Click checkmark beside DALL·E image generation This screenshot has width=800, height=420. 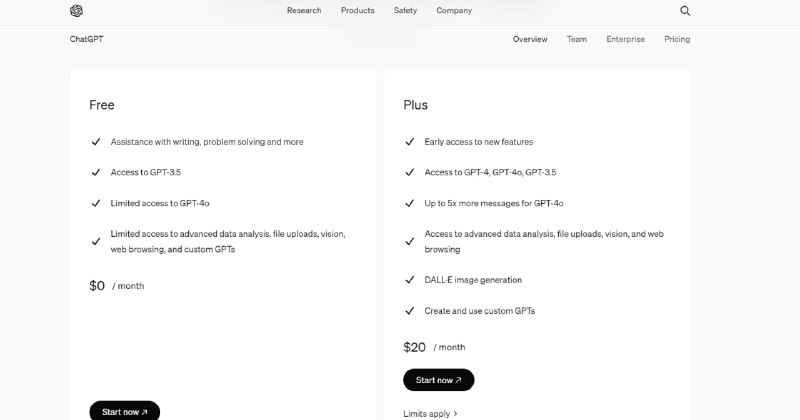[410, 280]
